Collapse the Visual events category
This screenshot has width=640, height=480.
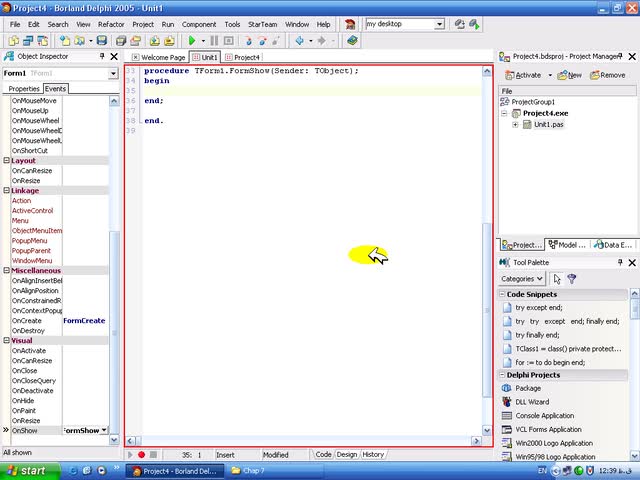[x=7, y=340]
